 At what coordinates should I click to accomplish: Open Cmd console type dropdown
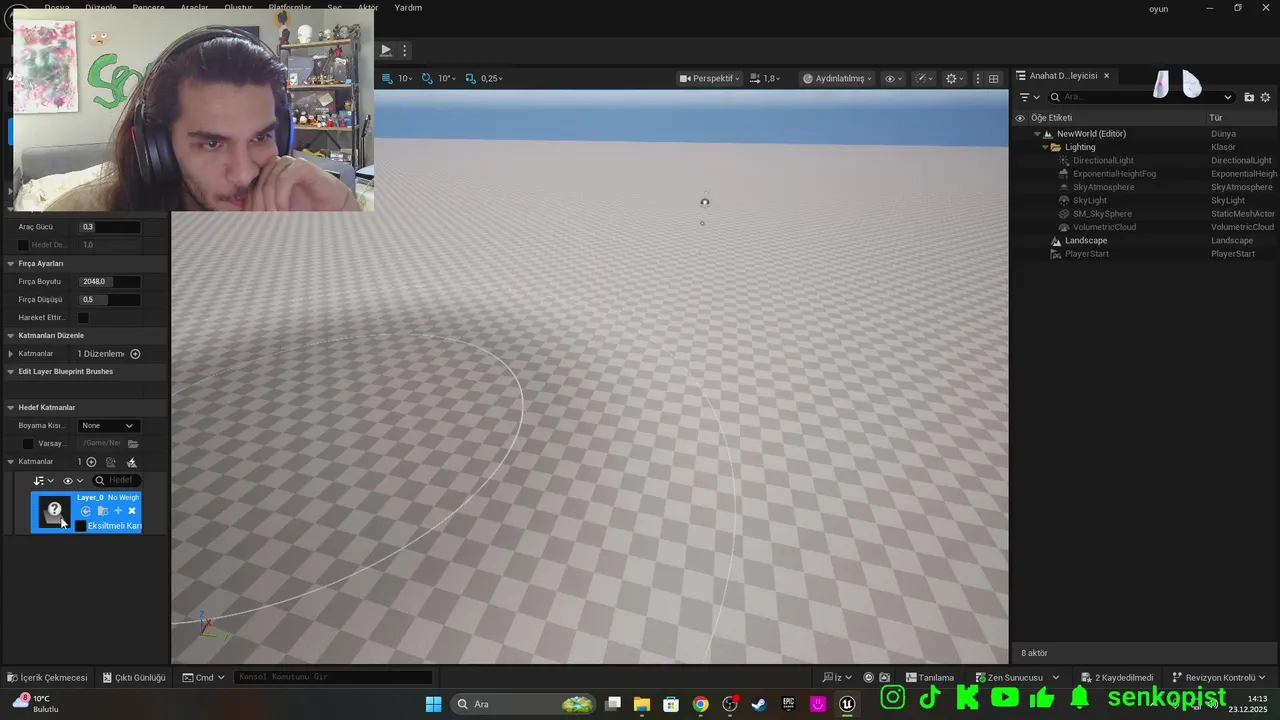(x=204, y=677)
